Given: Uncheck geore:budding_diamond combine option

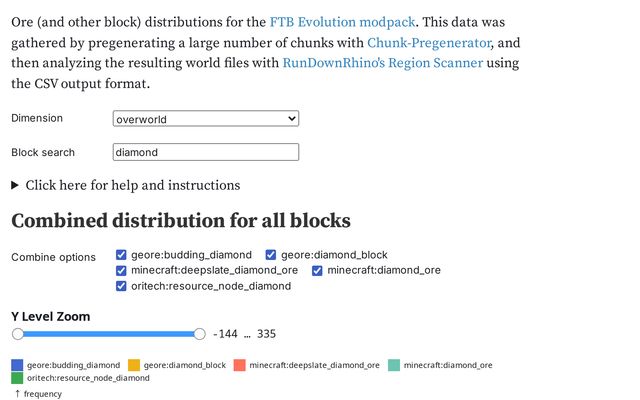Looking at the screenshot, I should 121,255.
